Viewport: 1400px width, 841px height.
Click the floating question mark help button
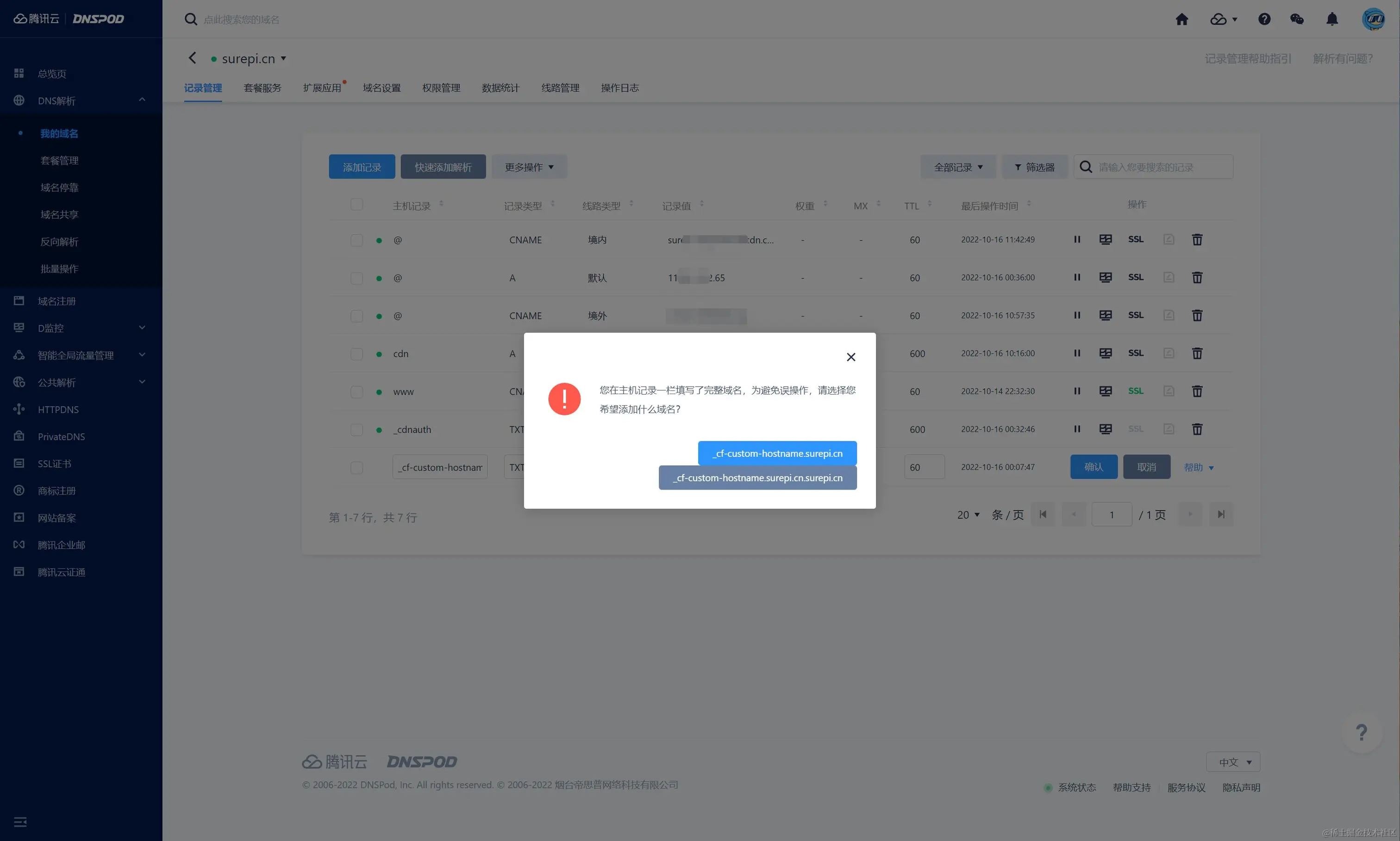pos(1362,732)
